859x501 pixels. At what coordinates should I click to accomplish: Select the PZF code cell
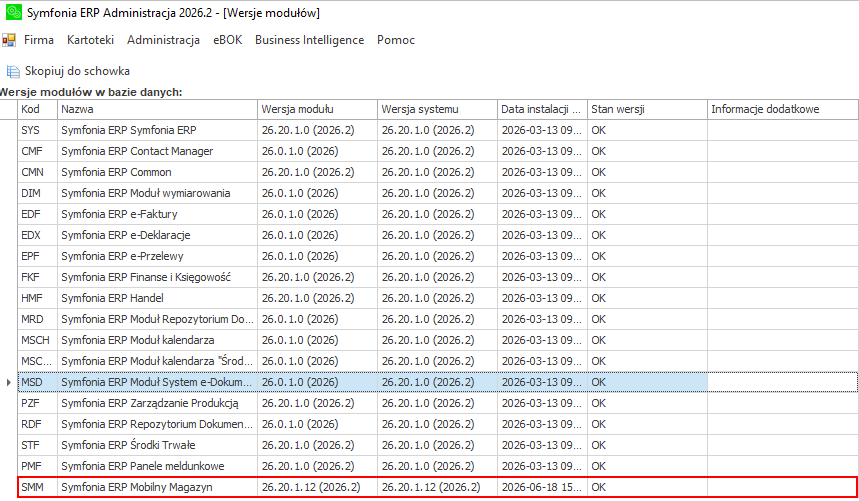point(37,403)
